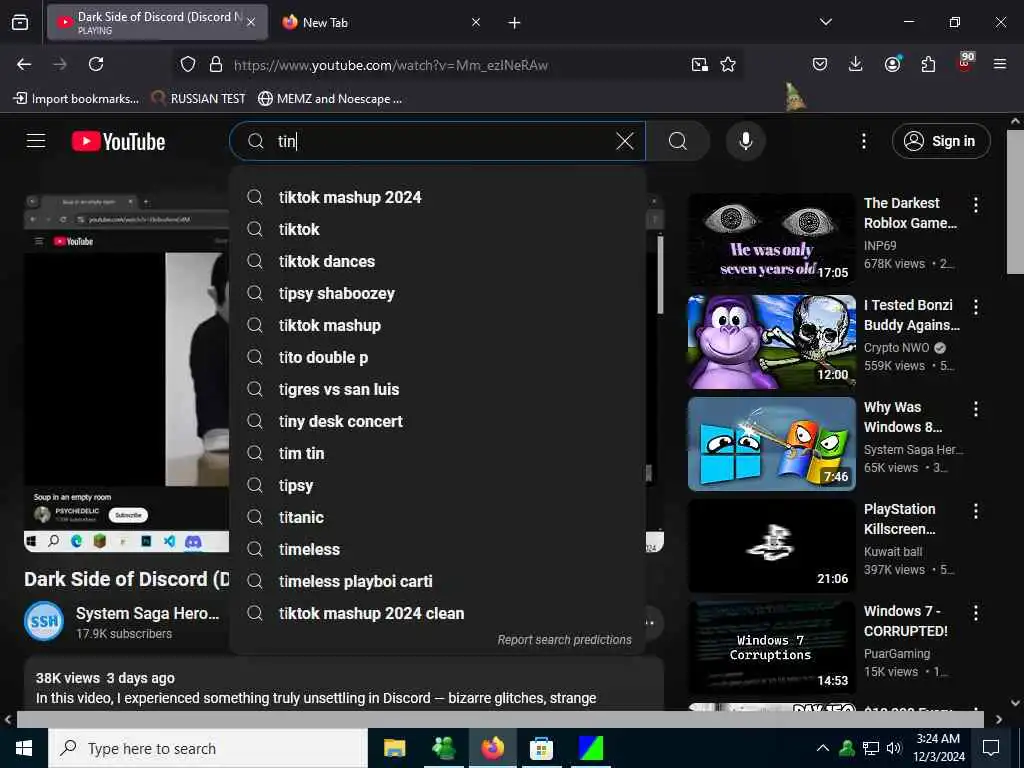
Task: Open YouTube settings three-dot menu
Action: pyautogui.click(x=863, y=141)
